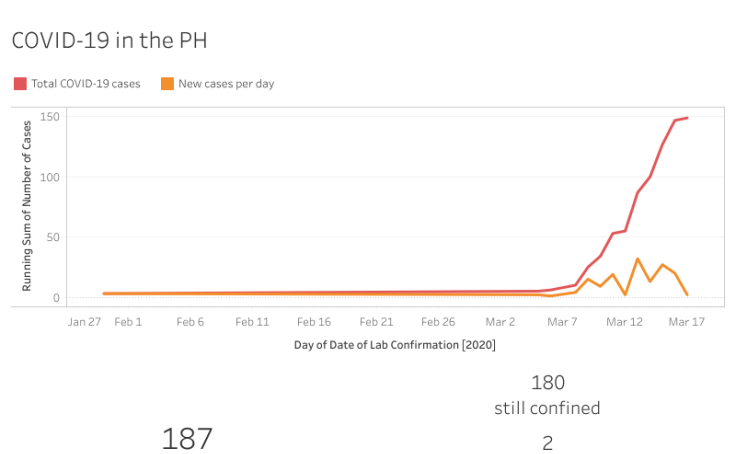Image resolution: width=736 pixels, height=454 pixels.
Task: Click the "150" y-axis tick label
Action: (x=50, y=117)
